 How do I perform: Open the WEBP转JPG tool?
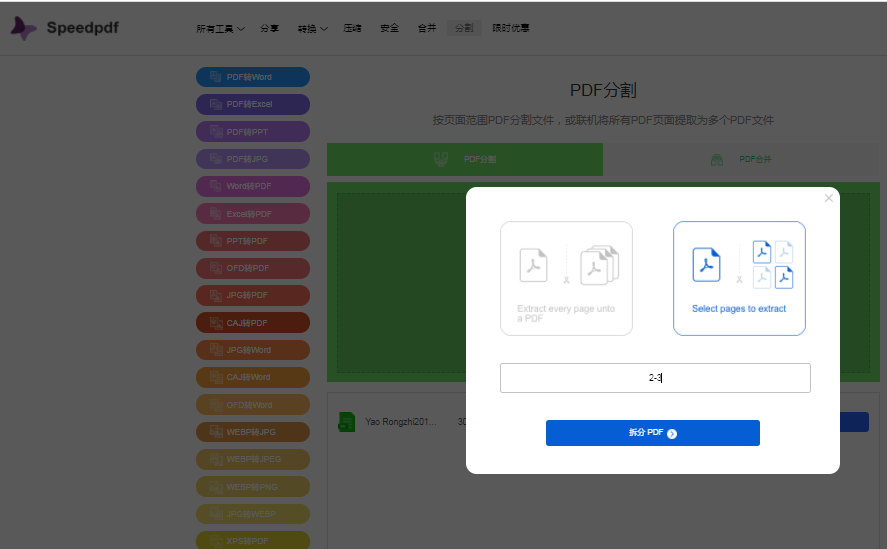tap(253, 432)
